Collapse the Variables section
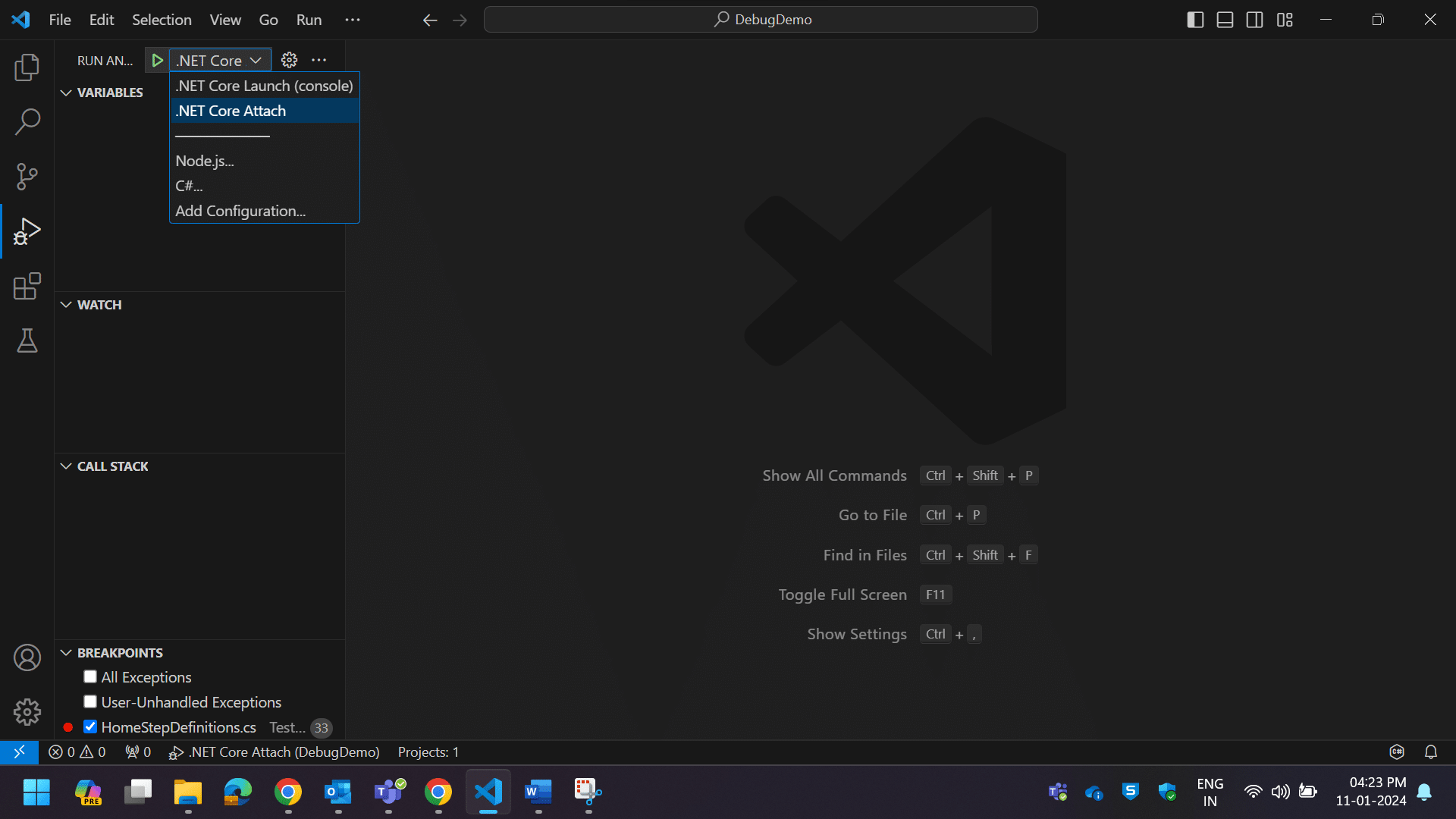This screenshot has height=819, width=1456. 66,93
